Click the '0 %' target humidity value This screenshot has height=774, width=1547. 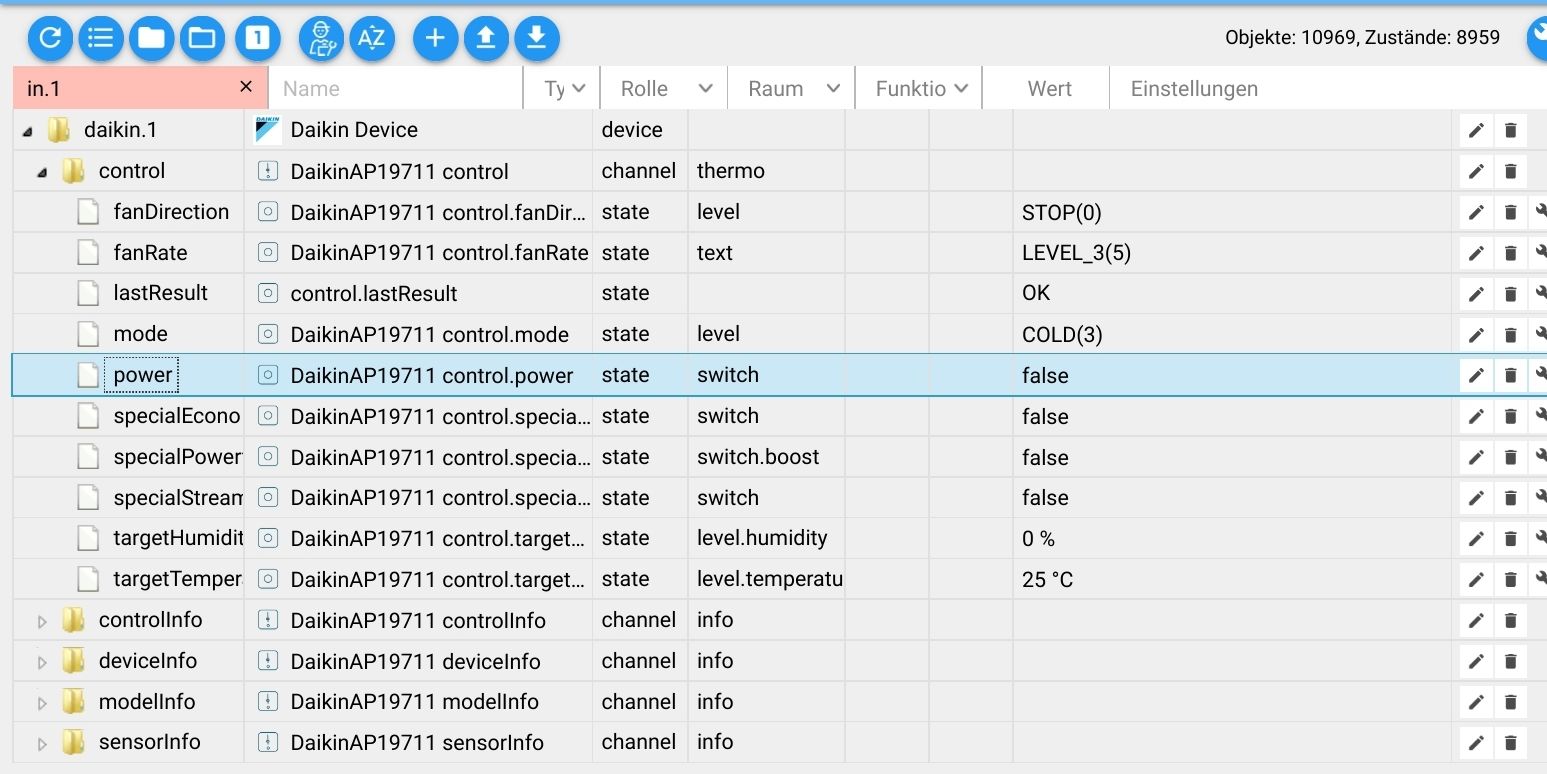(1038, 539)
